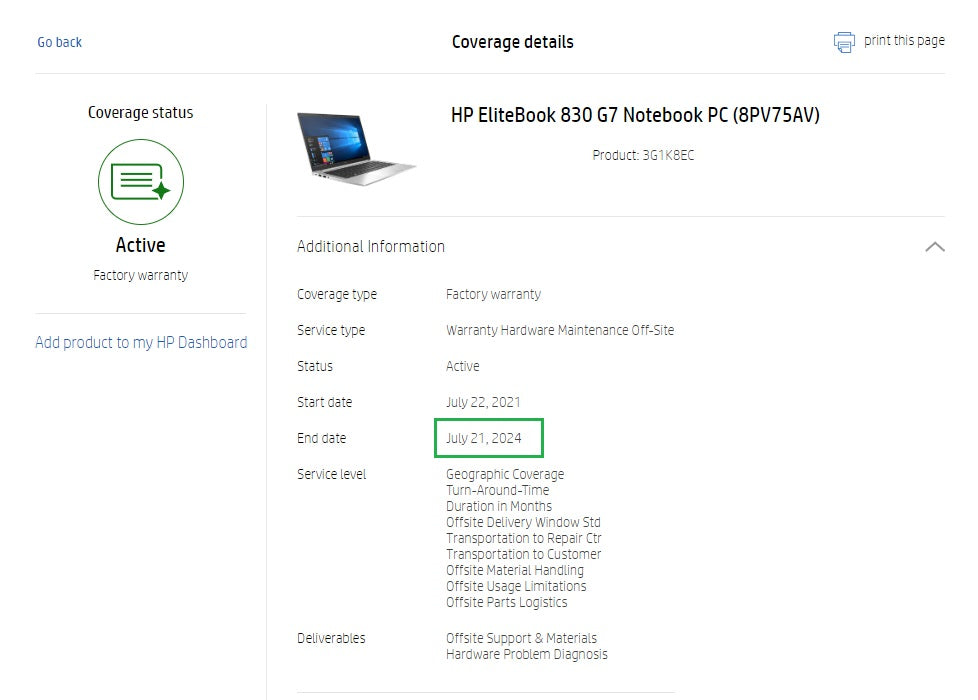Click the print this page link

point(904,41)
